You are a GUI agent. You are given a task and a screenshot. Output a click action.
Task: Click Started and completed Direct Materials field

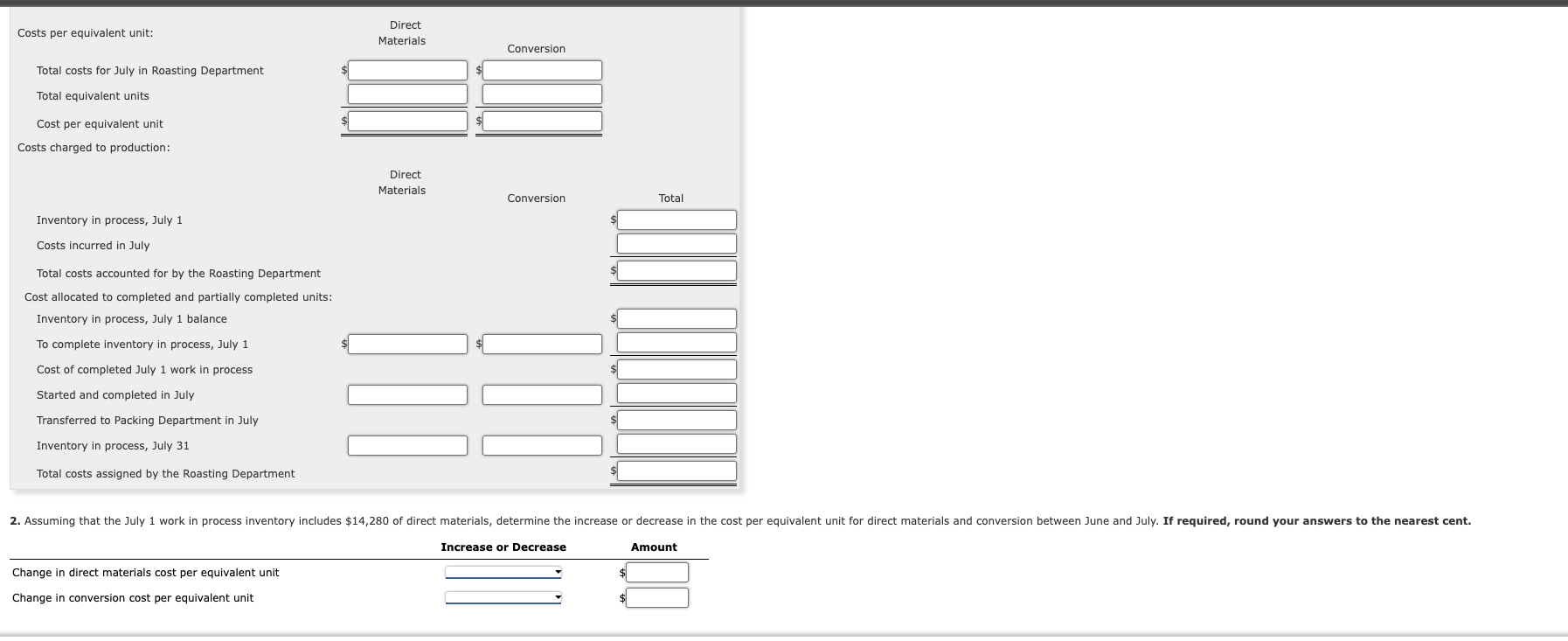click(407, 394)
